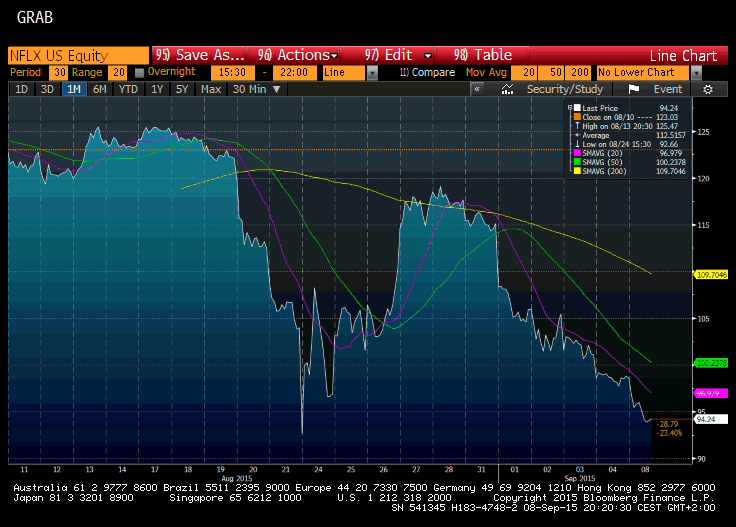The width and height of the screenshot is (736, 527).
Task: Click the Save As button
Action: (x=199, y=55)
